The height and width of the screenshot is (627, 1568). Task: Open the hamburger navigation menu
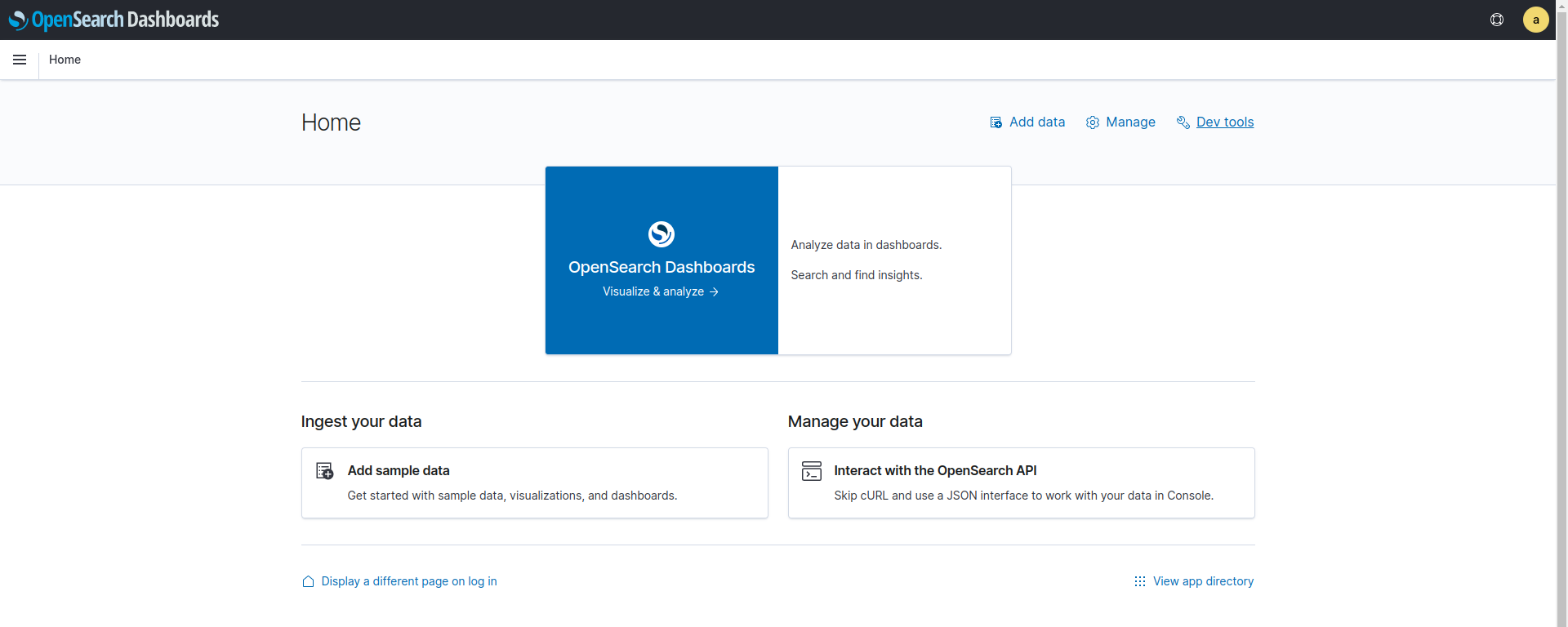tap(20, 60)
